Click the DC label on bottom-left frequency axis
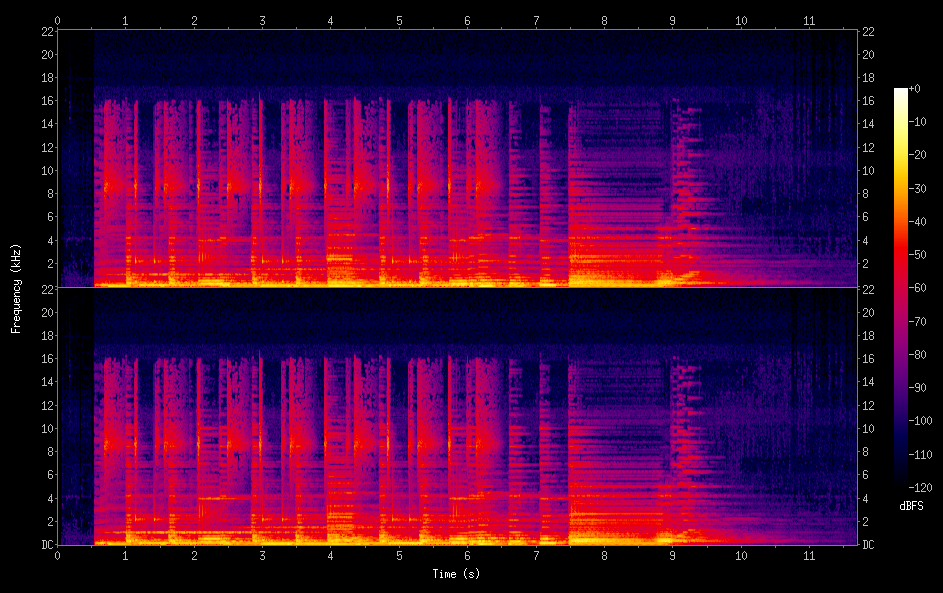The image size is (943, 593). pos(47,545)
